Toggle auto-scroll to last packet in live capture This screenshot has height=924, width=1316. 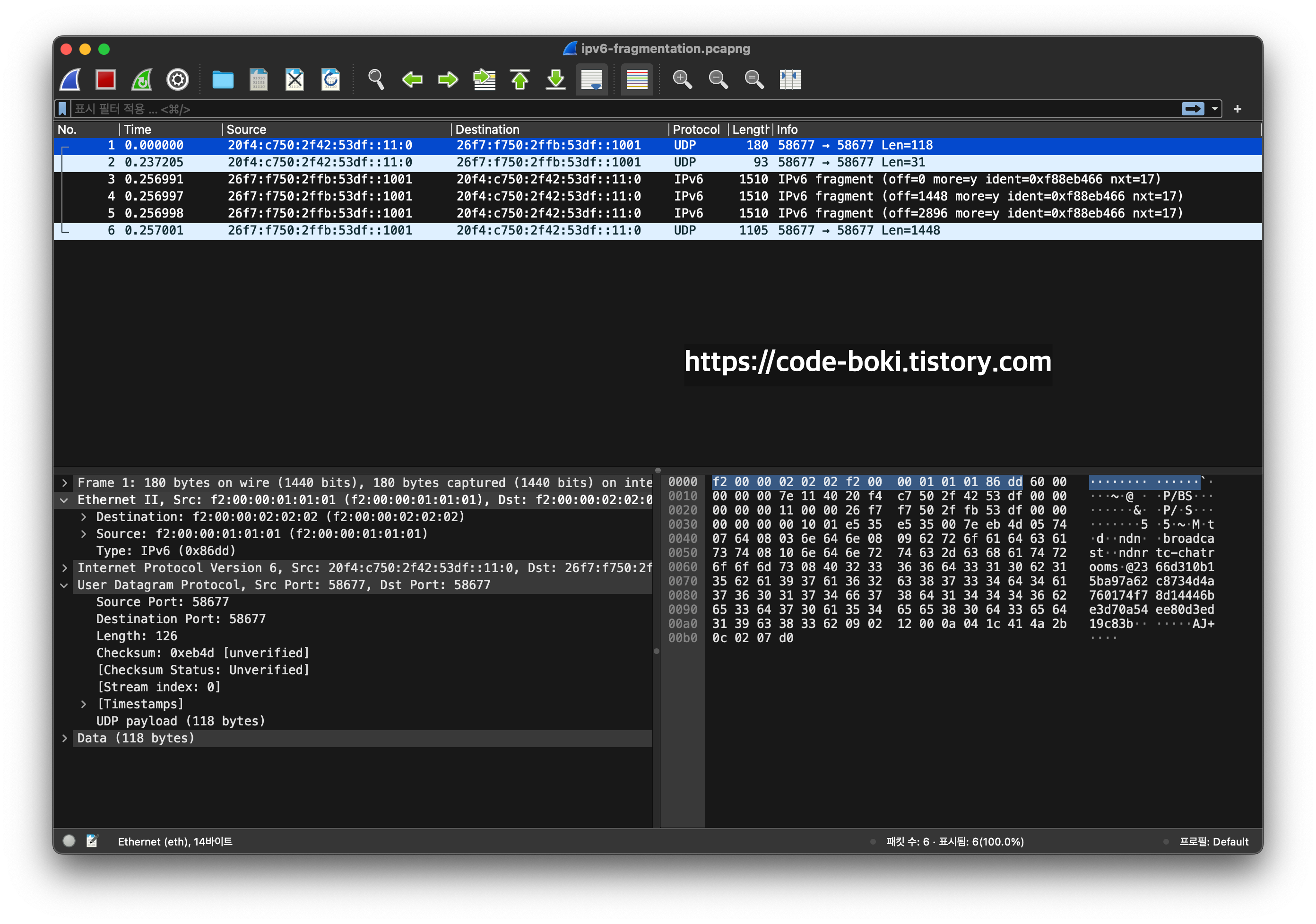click(591, 79)
